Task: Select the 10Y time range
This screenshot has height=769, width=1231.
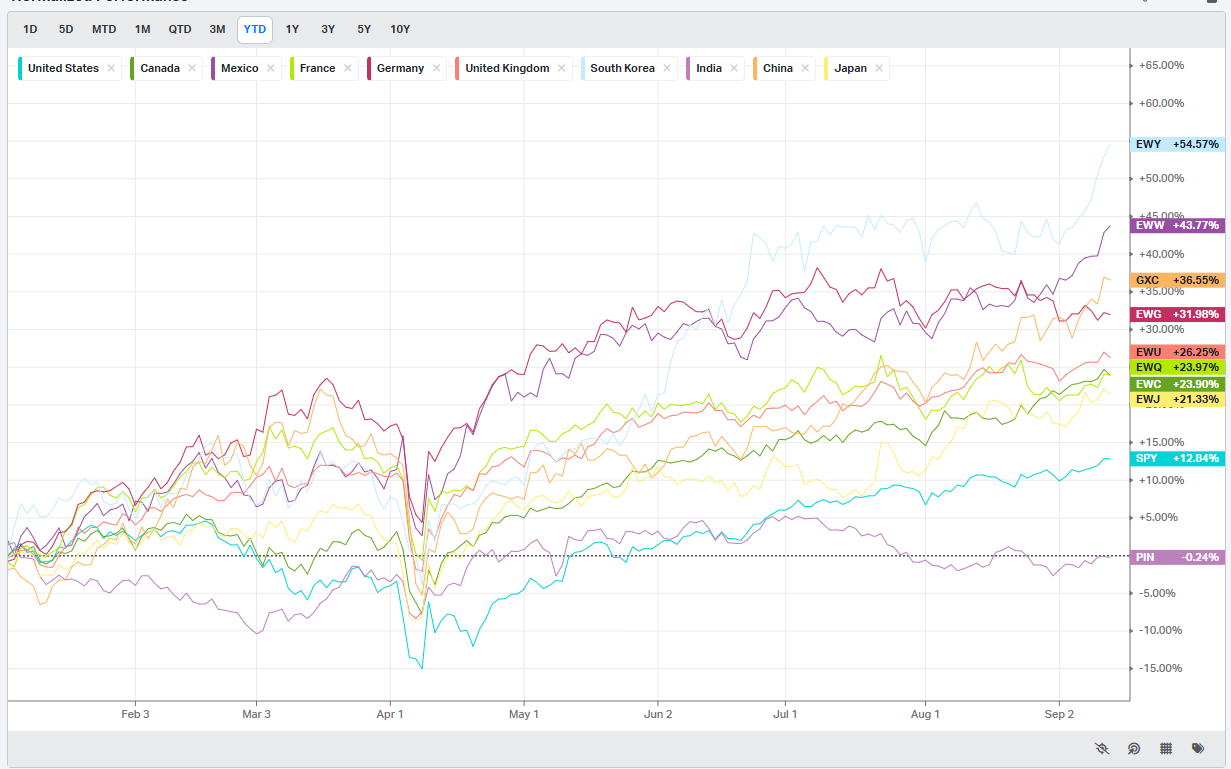Action: point(400,29)
